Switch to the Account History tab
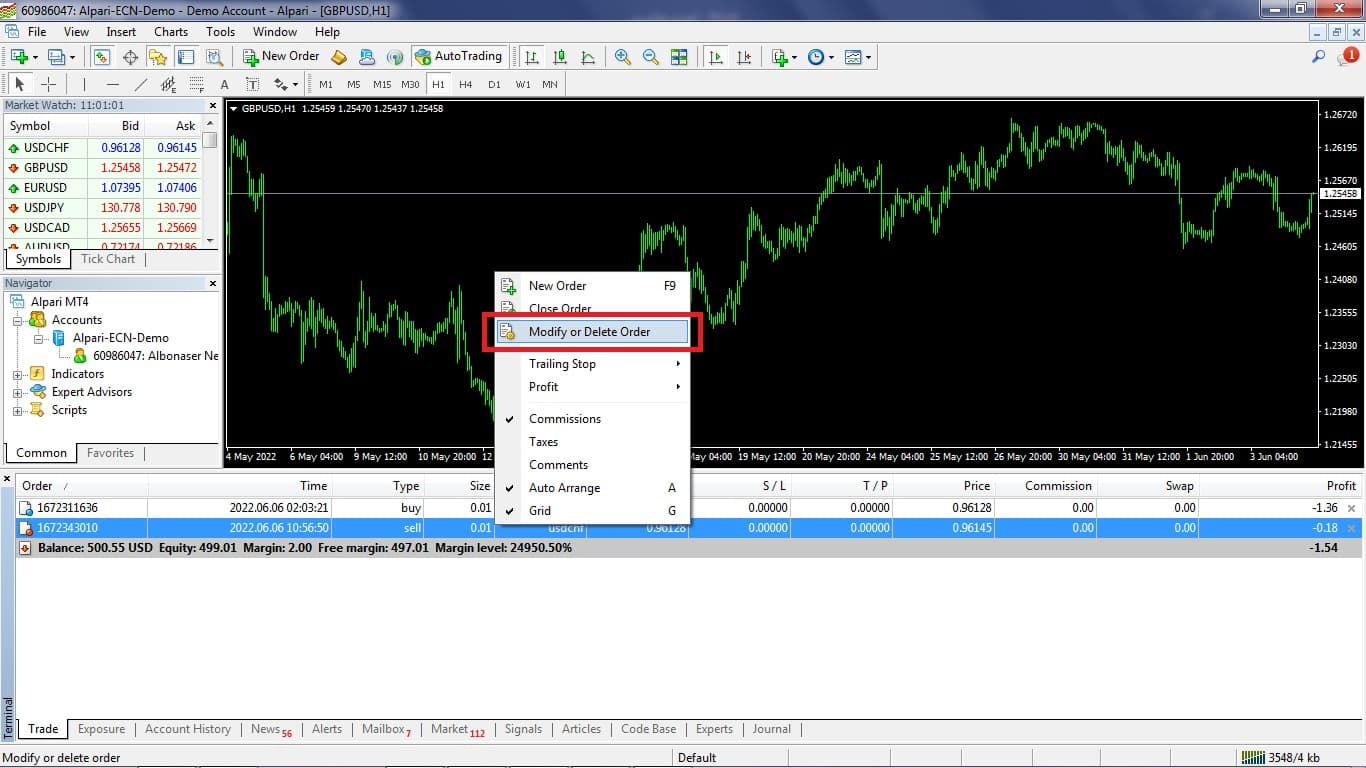Viewport: 1366px width, 768px height. (x=188, y=729)
